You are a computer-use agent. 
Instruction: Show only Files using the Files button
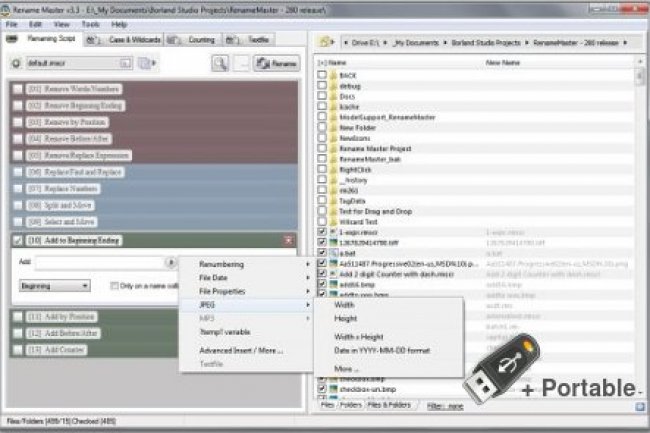[327, 405]
